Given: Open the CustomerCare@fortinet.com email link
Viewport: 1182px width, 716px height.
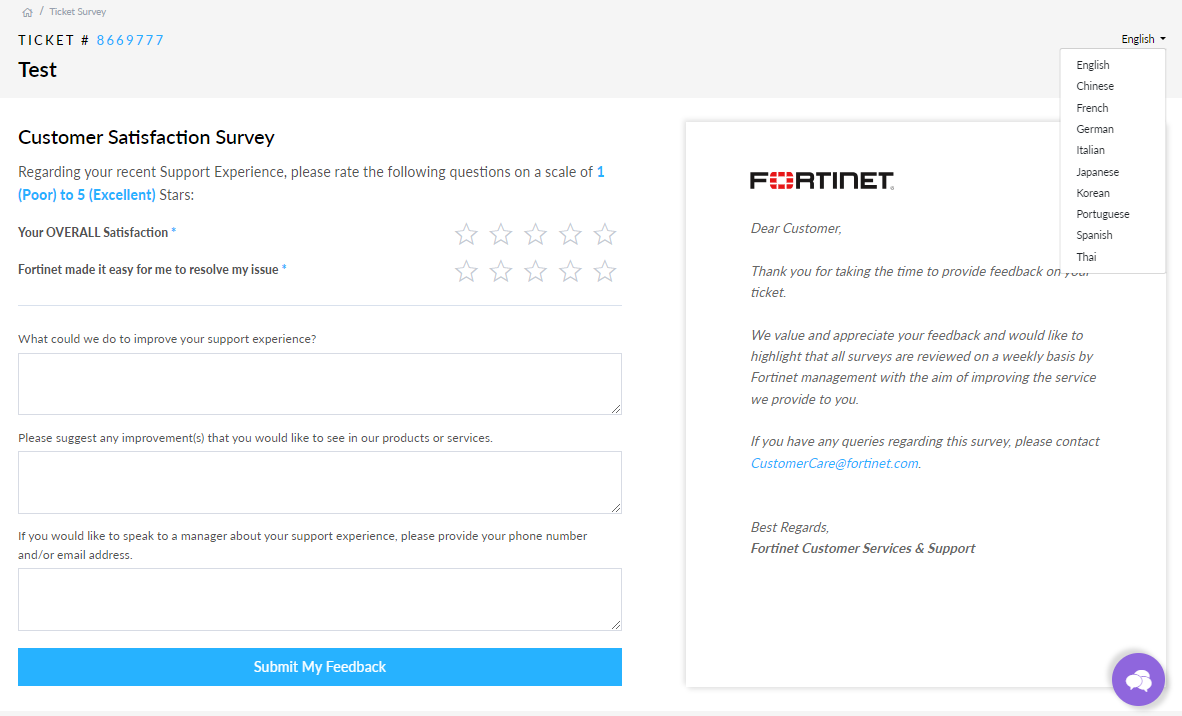Looking at the screenshot, I should coord(834,463).
